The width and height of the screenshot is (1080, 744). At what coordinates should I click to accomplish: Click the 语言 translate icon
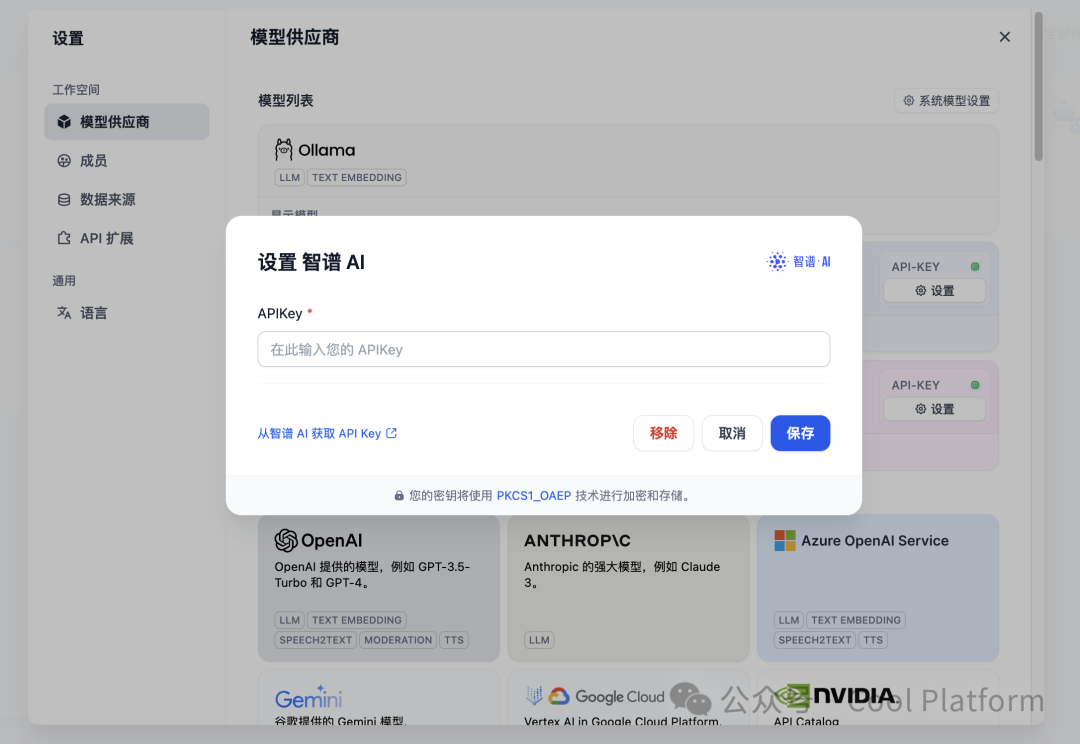pyautogui.click(x=64, y=313)
